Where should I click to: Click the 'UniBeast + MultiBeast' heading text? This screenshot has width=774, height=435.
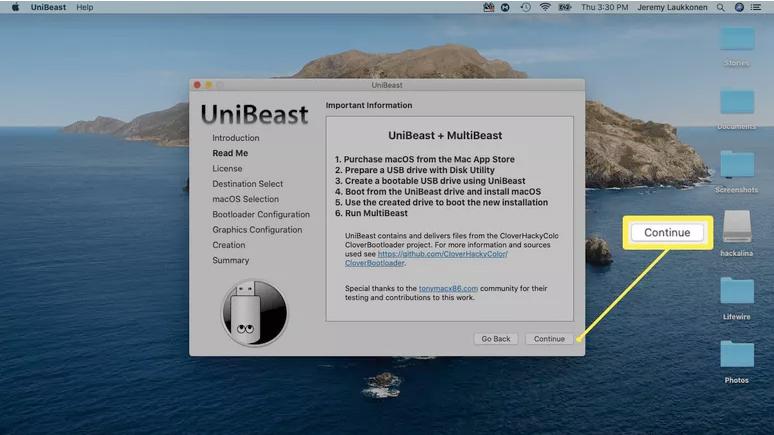pos(445,135)
